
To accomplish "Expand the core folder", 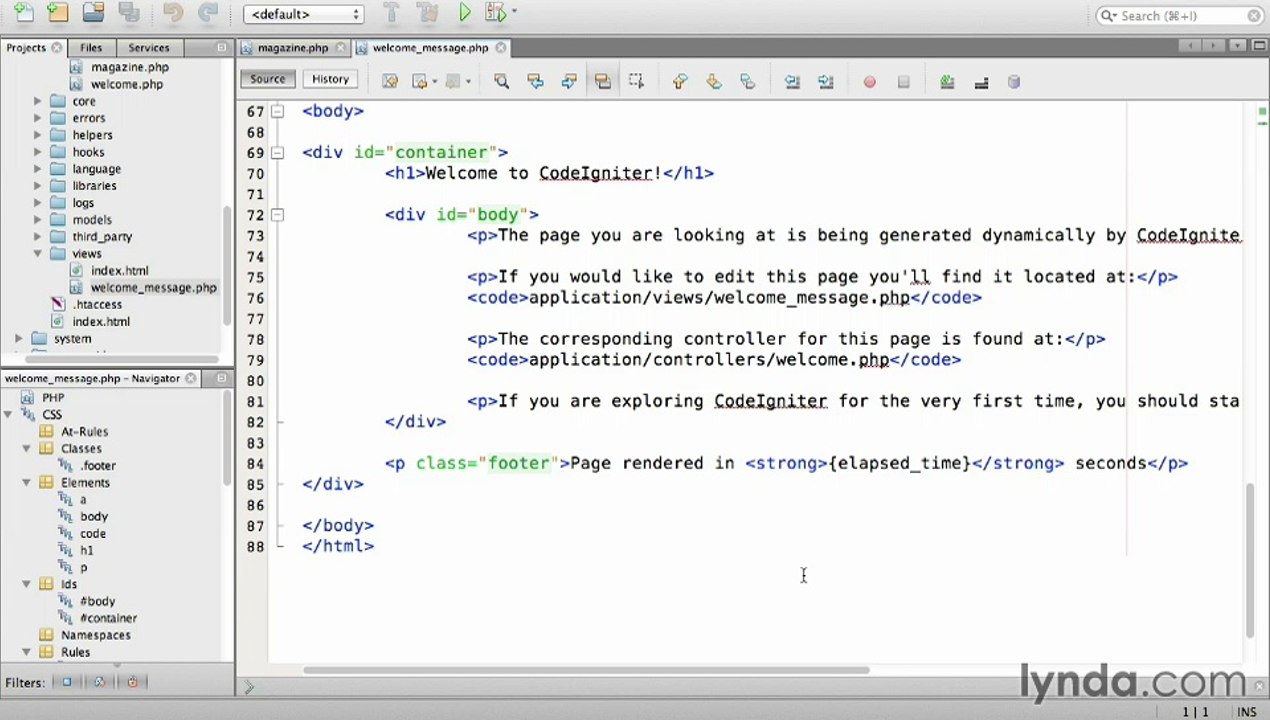I will [37, 101].
